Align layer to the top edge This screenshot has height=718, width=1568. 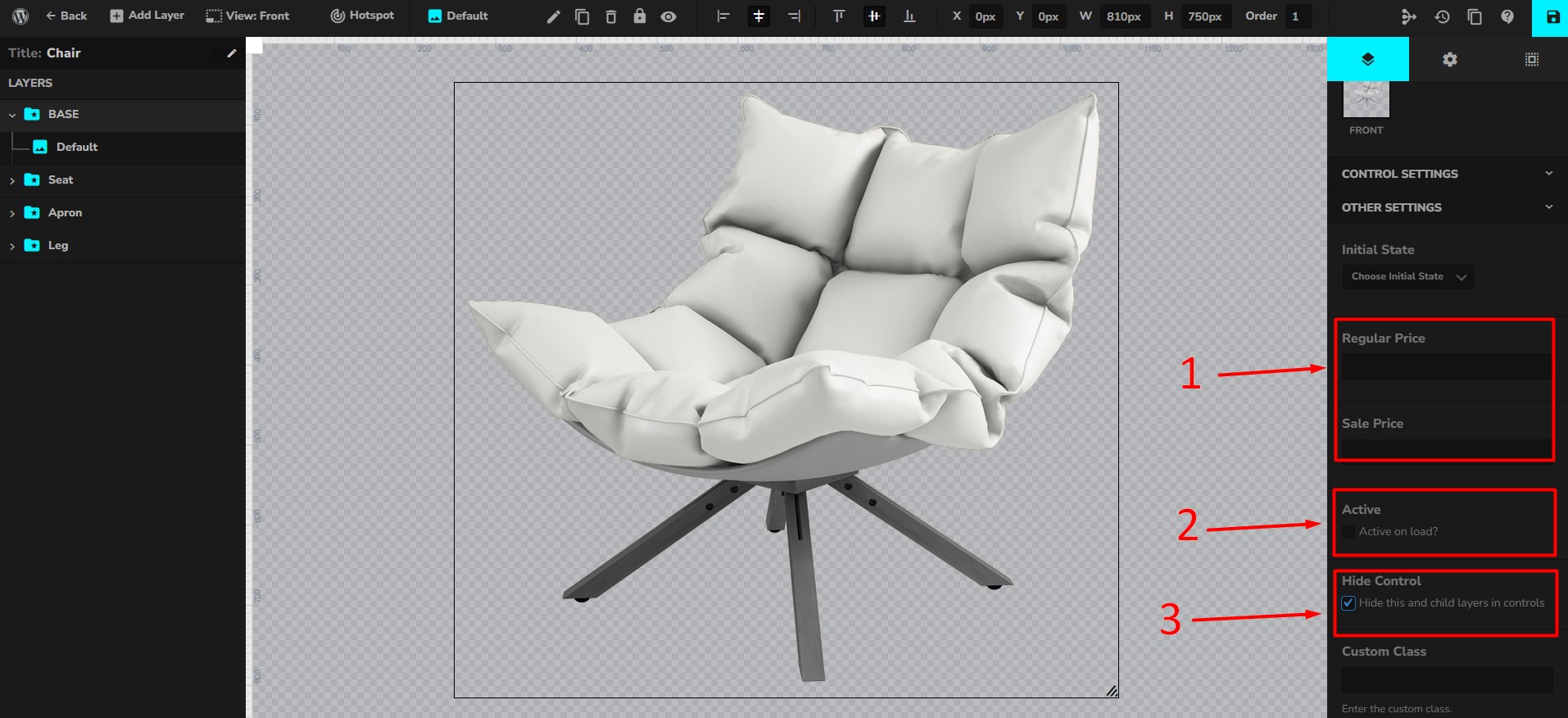click(838, 16)
